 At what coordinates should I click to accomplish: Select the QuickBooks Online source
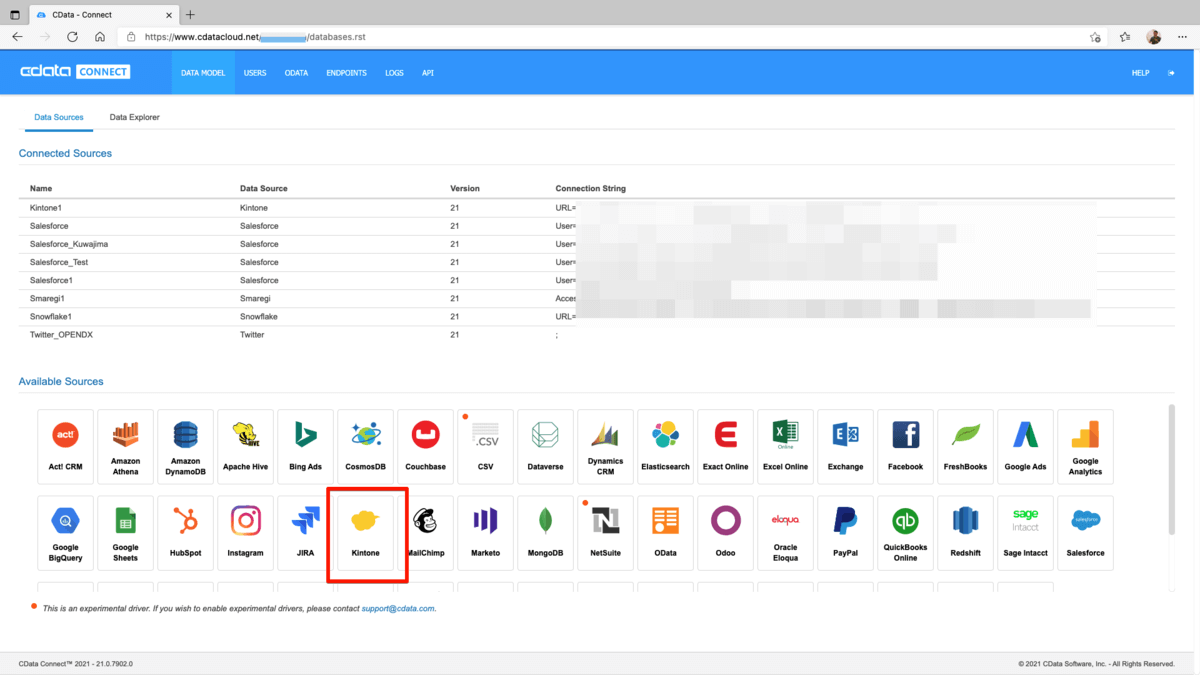[906, 533]
